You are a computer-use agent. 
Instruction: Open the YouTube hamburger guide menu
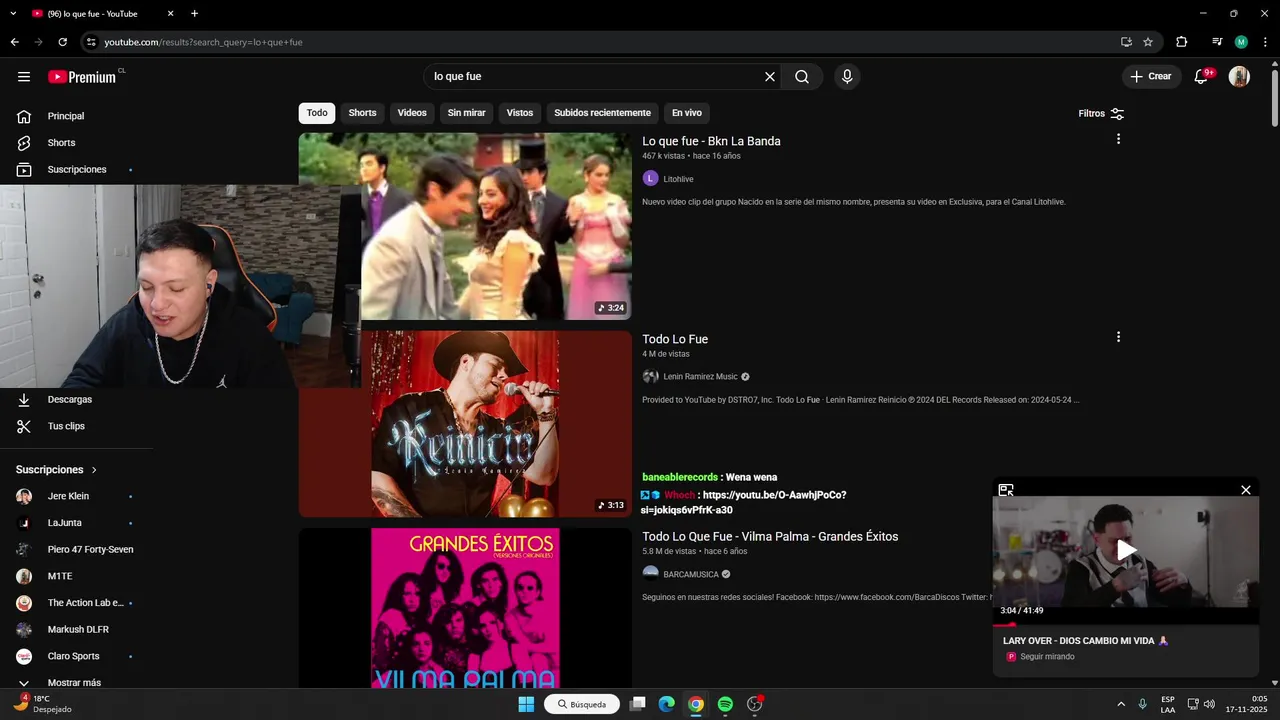pos(24,77)
